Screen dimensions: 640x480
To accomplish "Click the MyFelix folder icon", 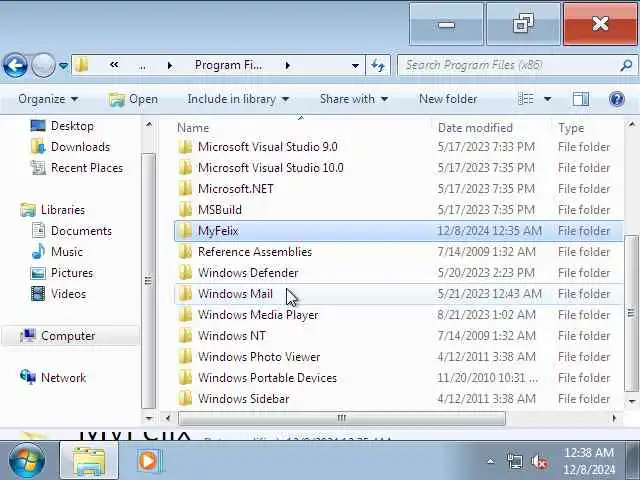I will click(185, 231).
